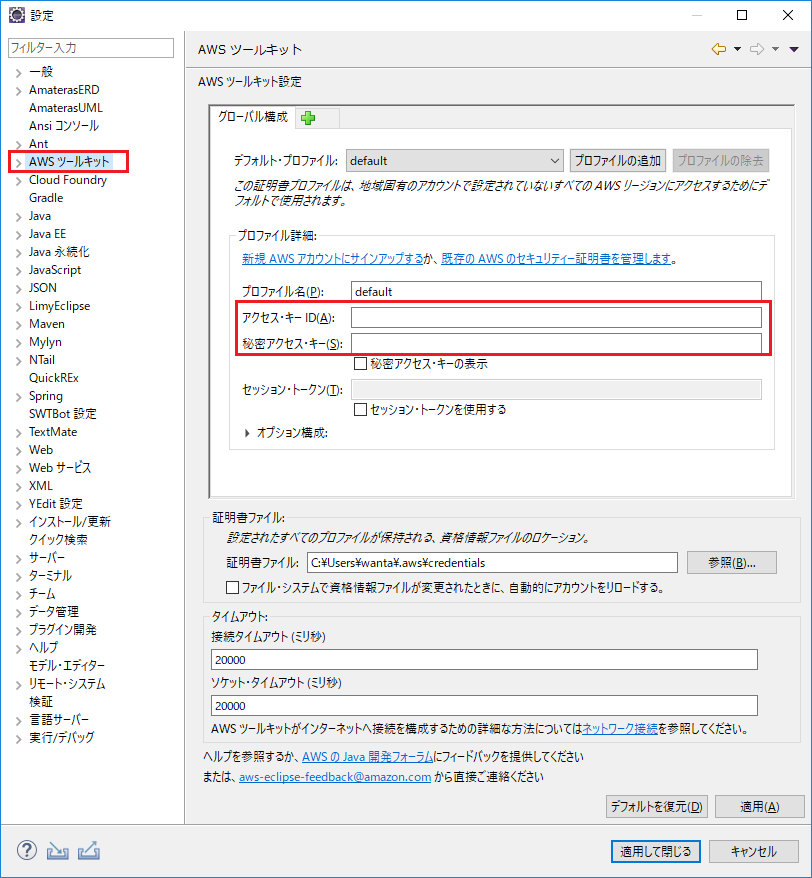Select Mylyn in the tree

pos(45,342)
